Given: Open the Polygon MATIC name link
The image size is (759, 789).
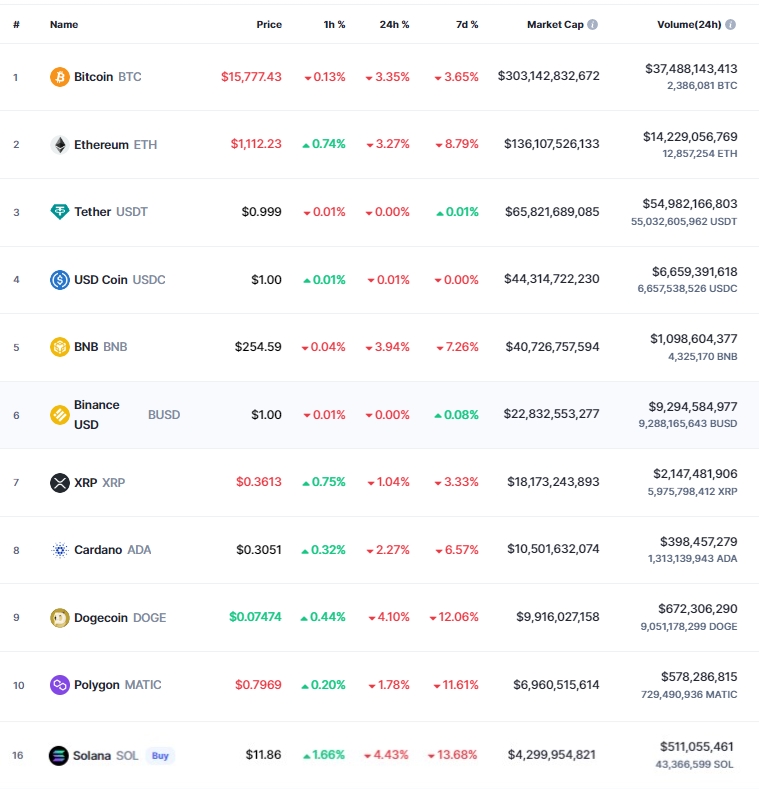Looking at the screenshot, I should (118, 685).
